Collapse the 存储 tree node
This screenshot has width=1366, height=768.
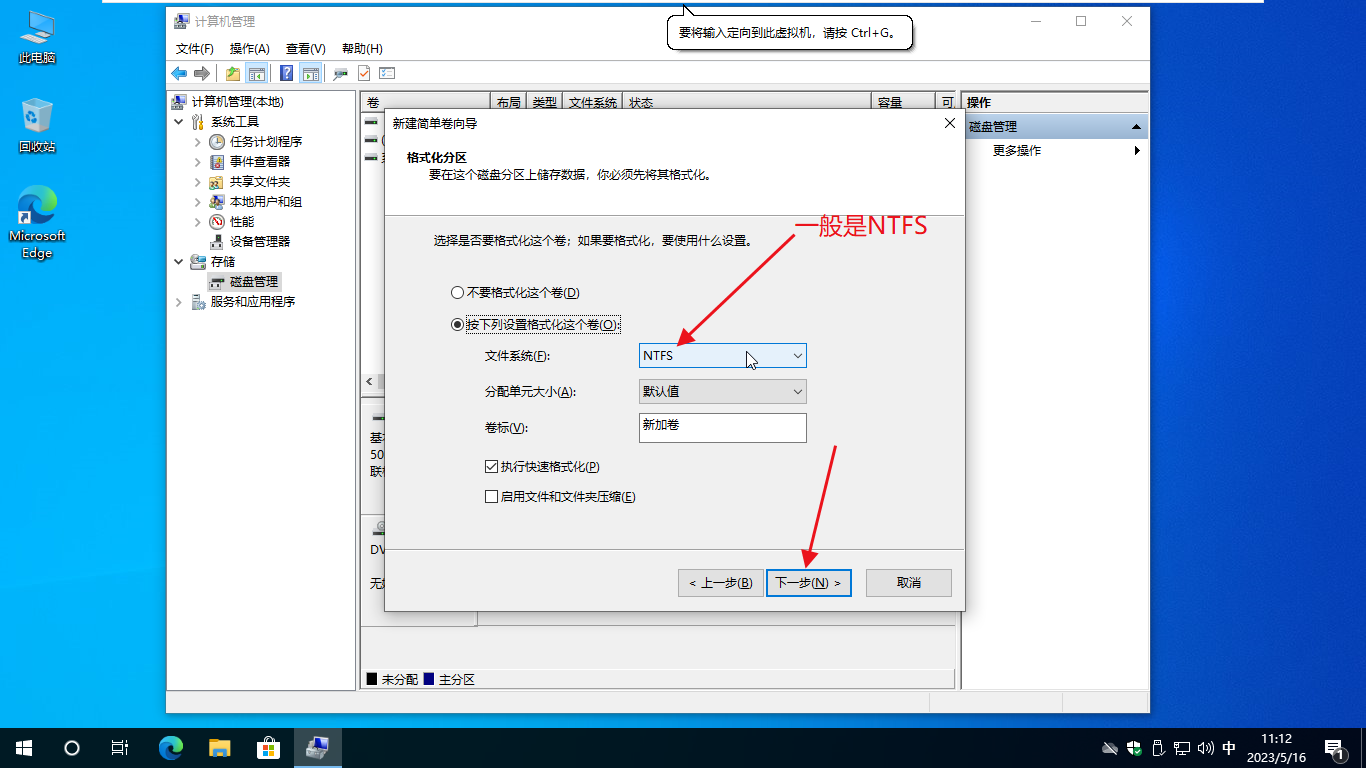pos(179,262)
